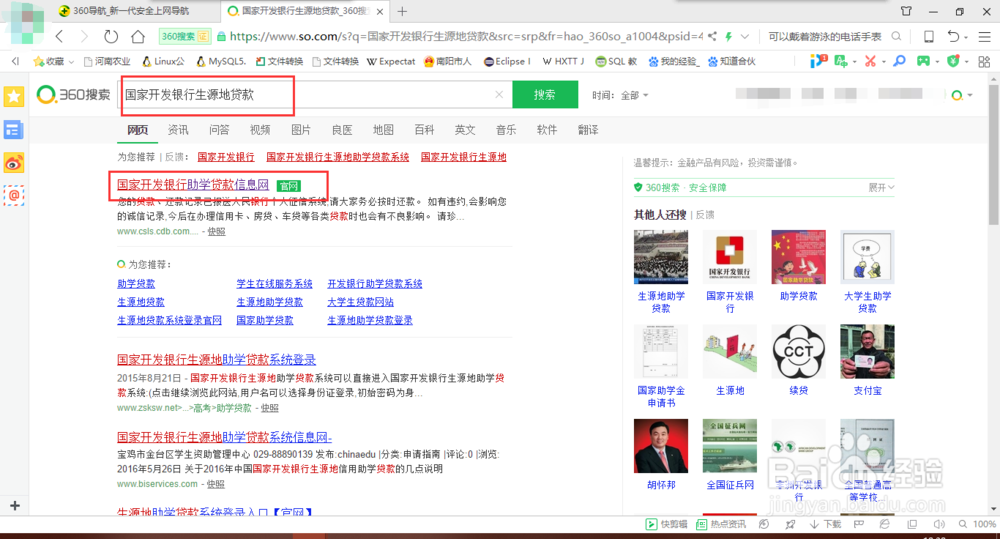The height and width of the screenshot is (539, 1000).
Task: Switch to the 地图 tab
Action: (x=383, y=130)
